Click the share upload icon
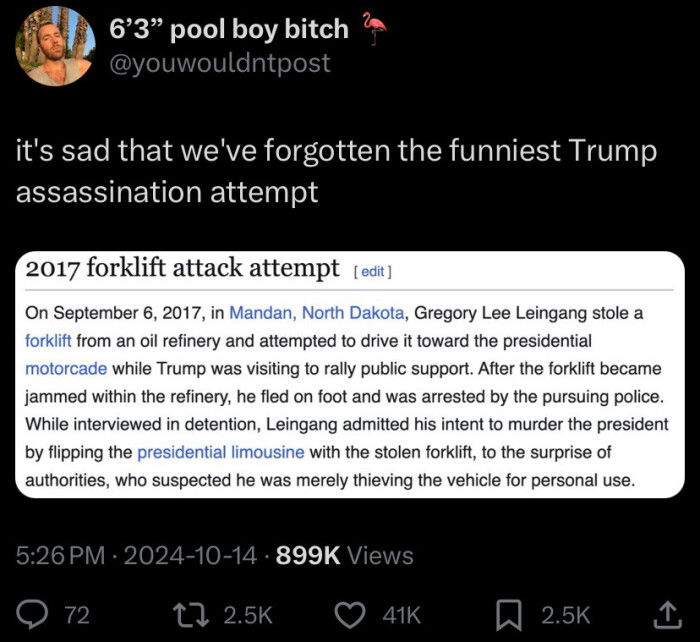700x642 pixels. pos(664,614)
